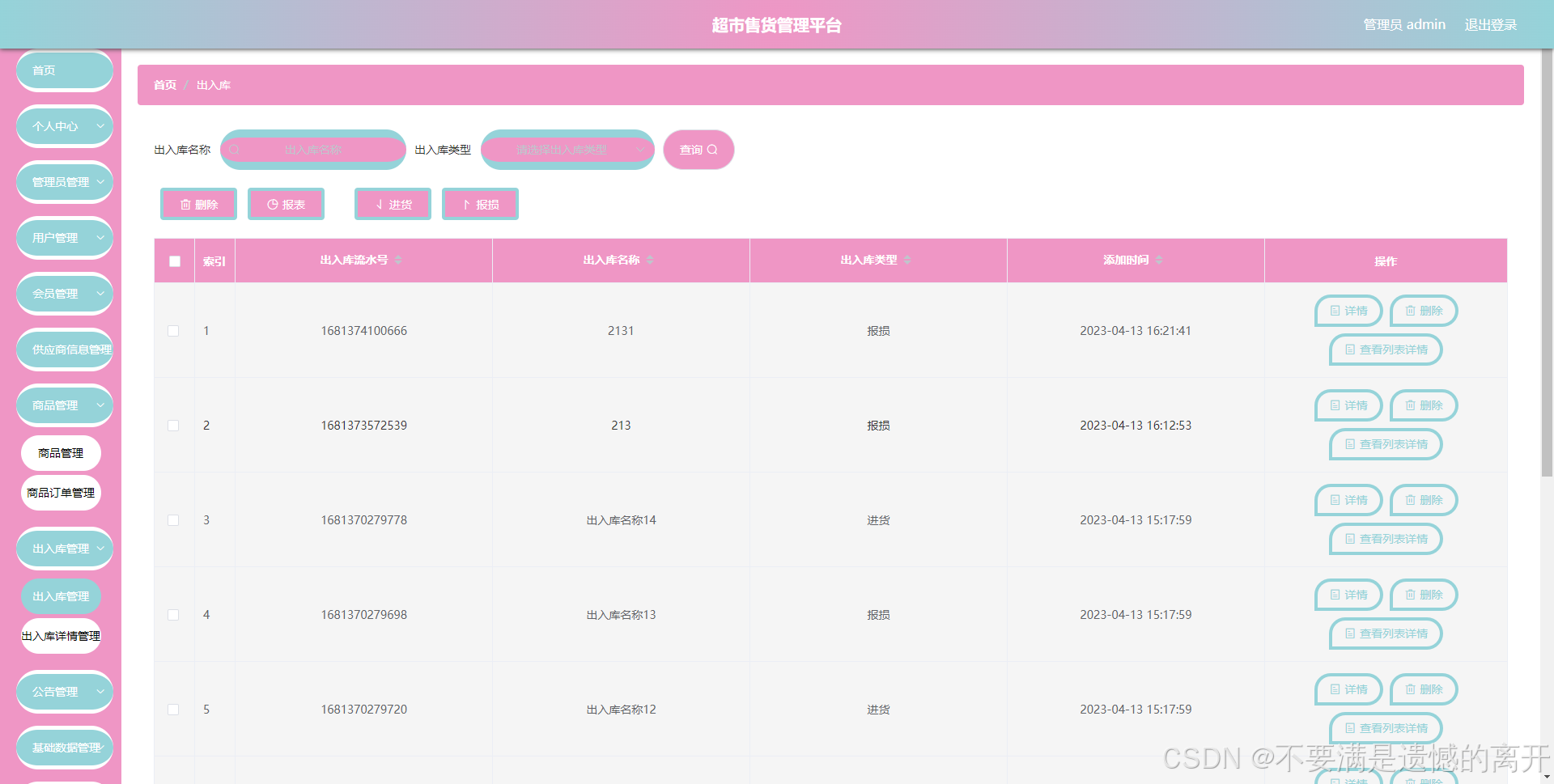View 查看列表详情 for row 出入库名称14
The image size is (1554, 784).
1386,539
